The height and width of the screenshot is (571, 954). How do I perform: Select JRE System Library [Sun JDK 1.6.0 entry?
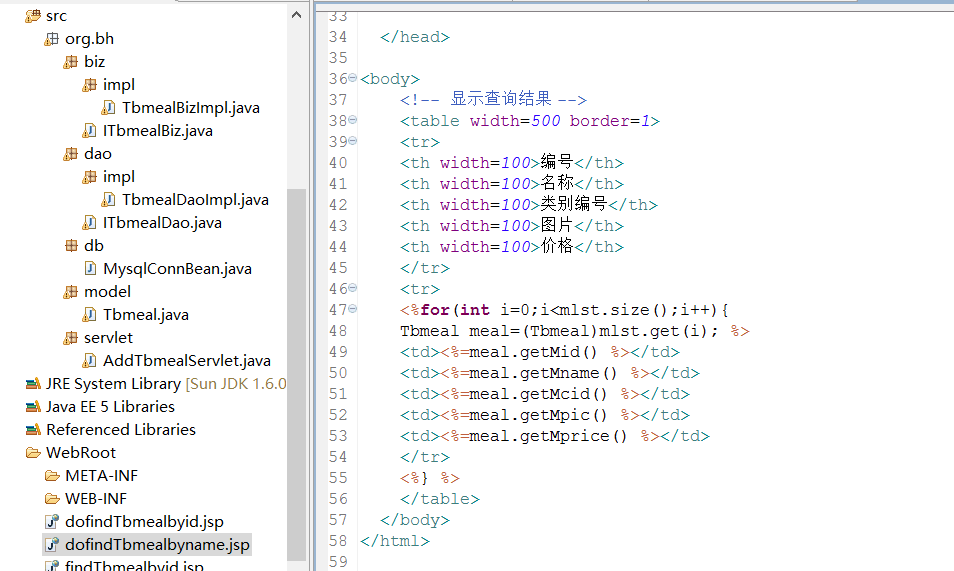coord(165,384)
